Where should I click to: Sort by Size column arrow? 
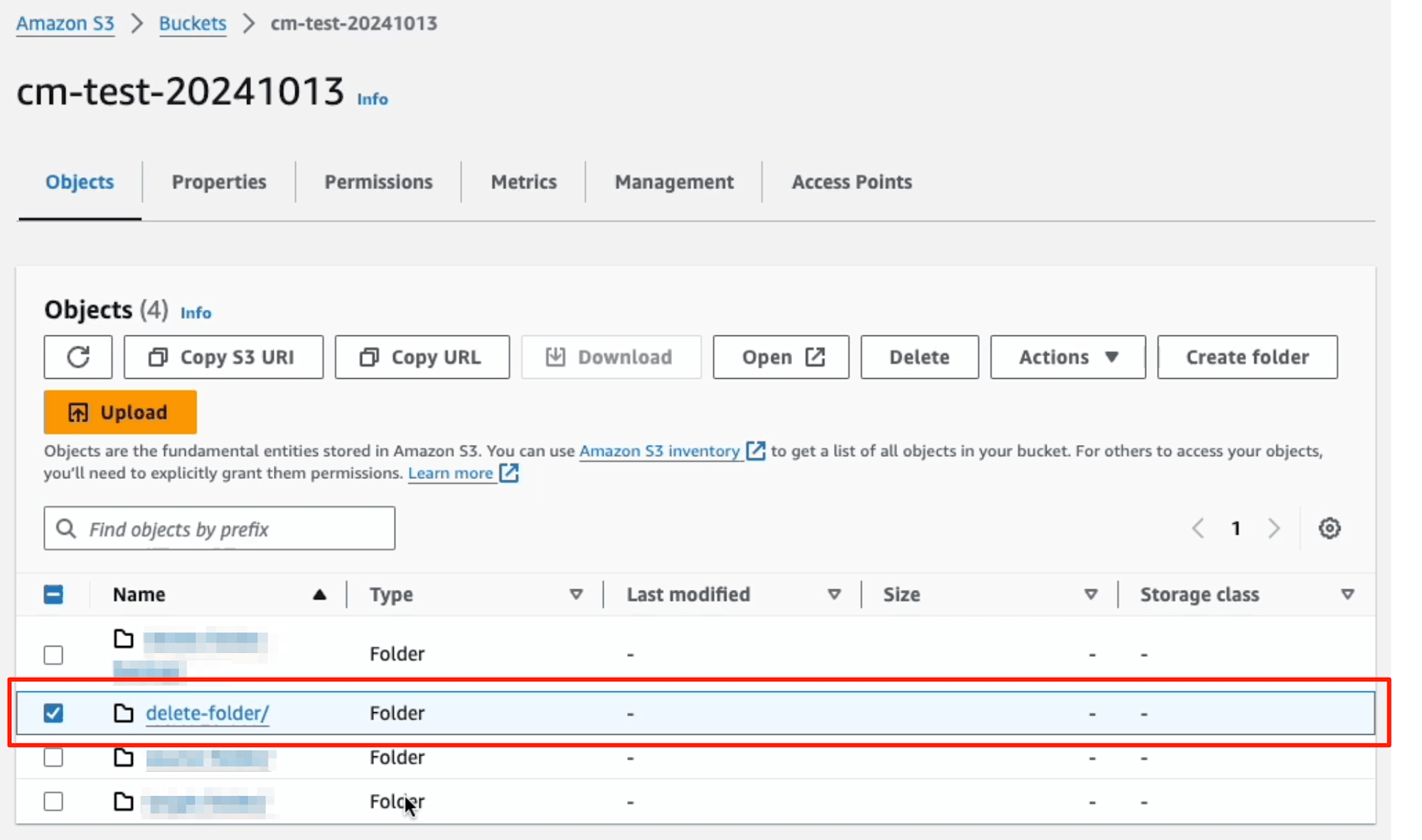coord(1091,594)
